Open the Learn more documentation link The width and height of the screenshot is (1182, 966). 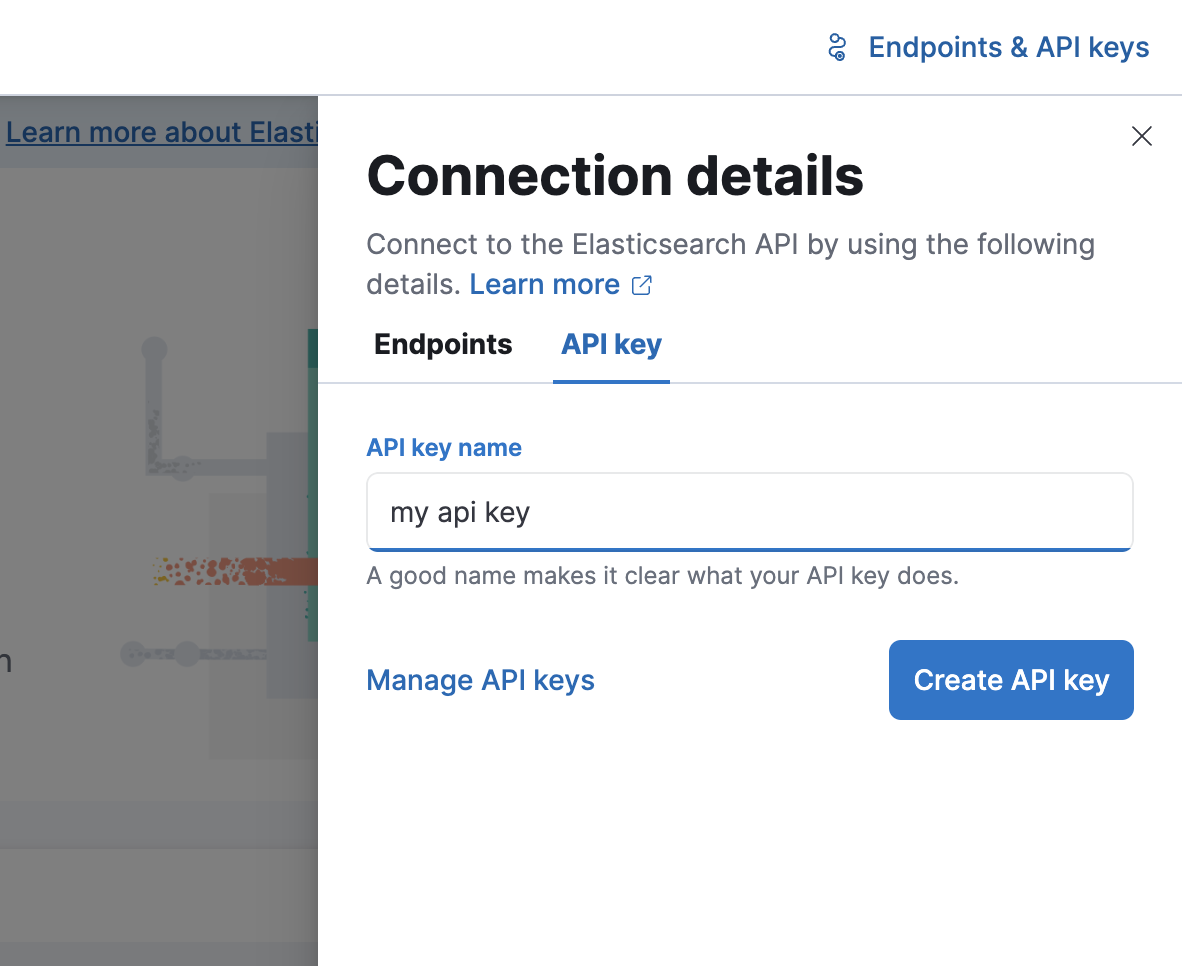click(544, 285)
